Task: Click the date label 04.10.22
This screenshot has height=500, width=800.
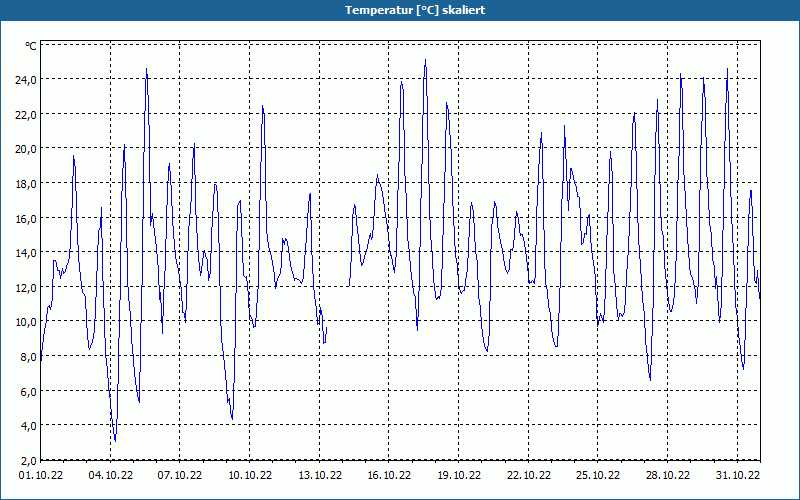Action: (111, 475)
